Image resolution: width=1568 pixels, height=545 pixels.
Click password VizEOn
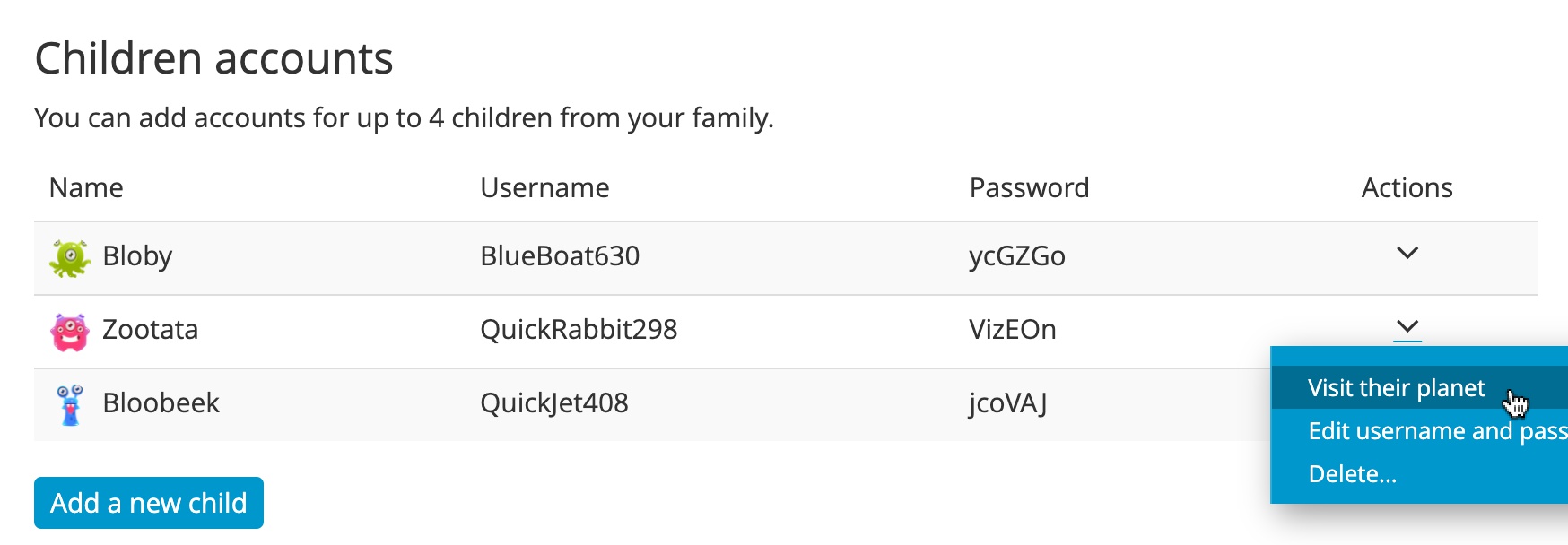pyautogui.click(x=1012, y=330)
